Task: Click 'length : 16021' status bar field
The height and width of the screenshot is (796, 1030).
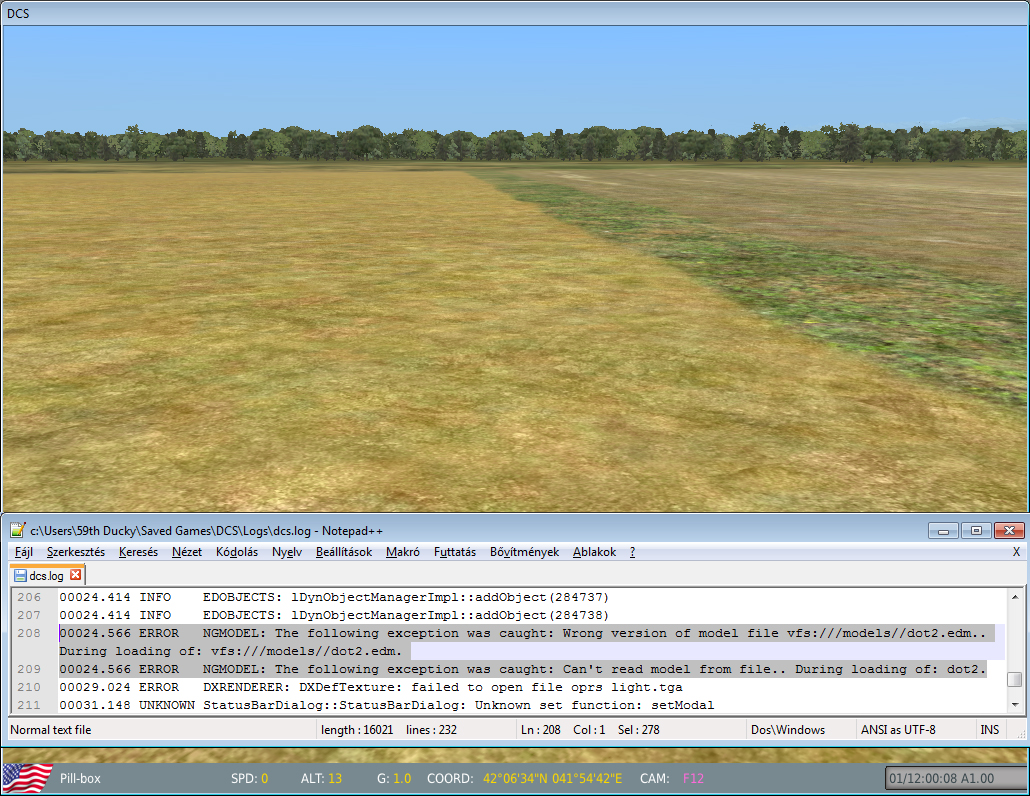Action: pos(357,730)
